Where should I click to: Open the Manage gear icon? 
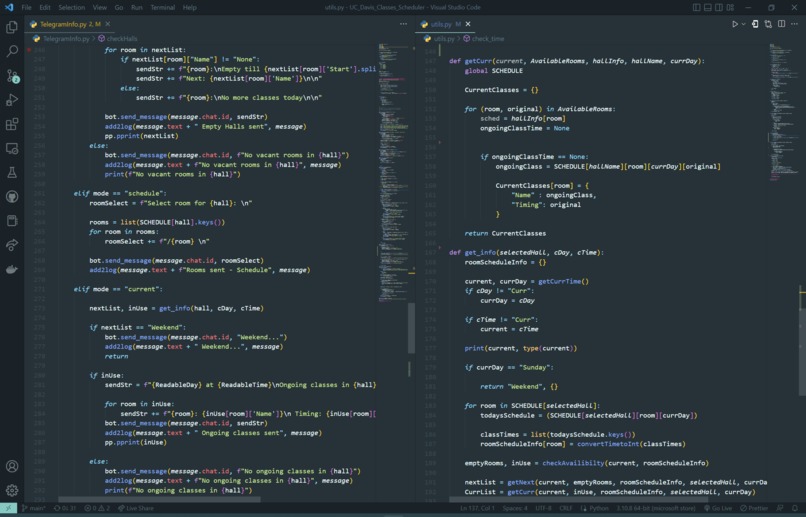click(x=12, y=490)
